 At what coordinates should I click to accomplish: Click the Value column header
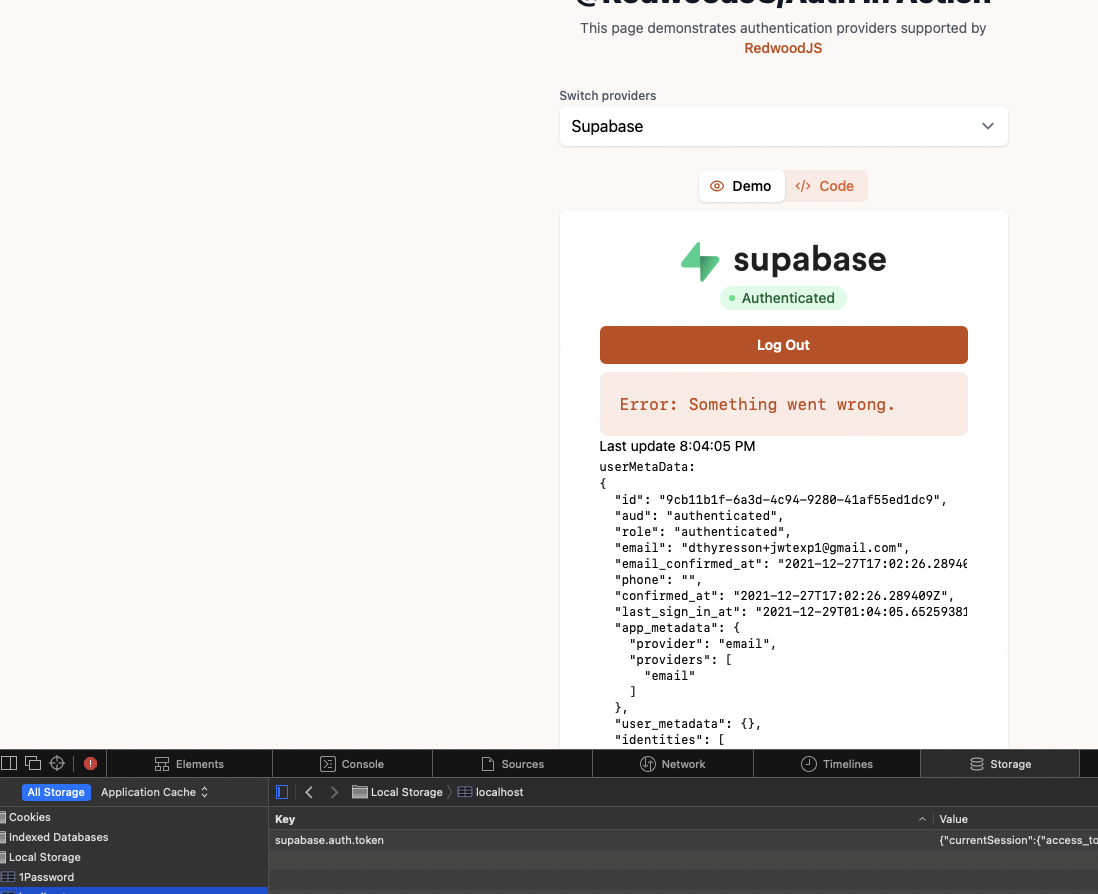[x=1016, y=819]
